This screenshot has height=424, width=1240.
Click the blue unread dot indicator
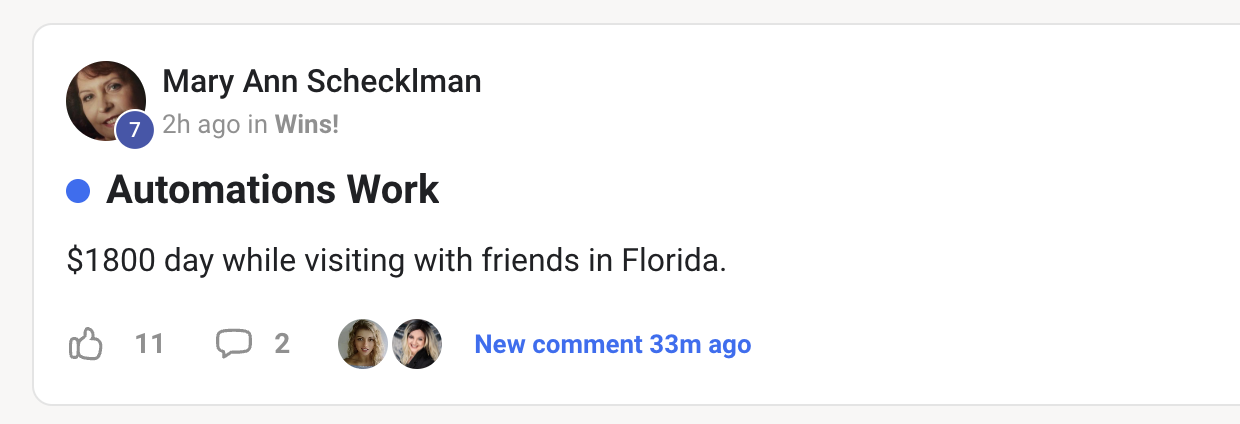(78, 191)
